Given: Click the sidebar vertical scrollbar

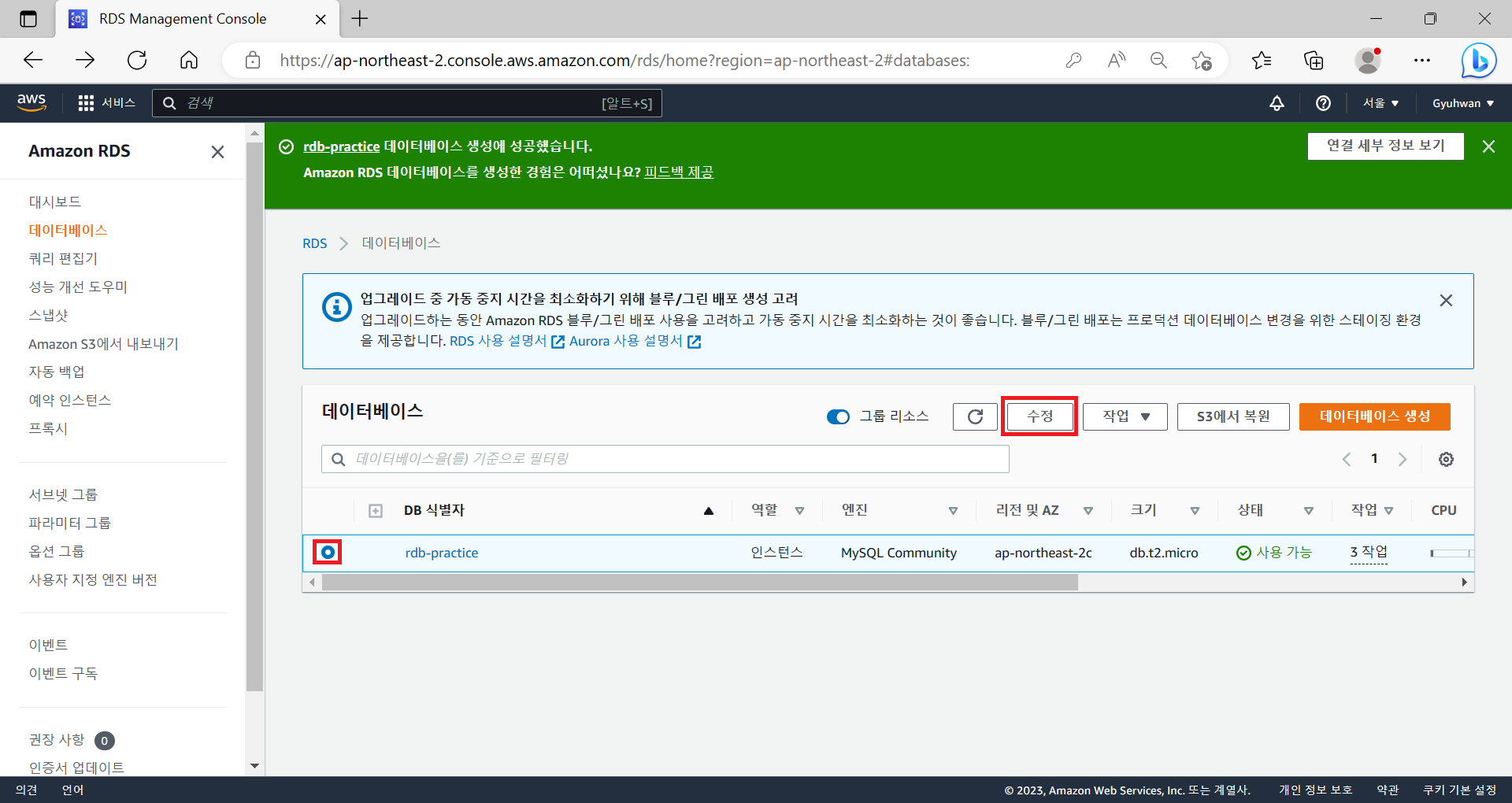Looking at the screenshot, I should (x=254, y=417).
